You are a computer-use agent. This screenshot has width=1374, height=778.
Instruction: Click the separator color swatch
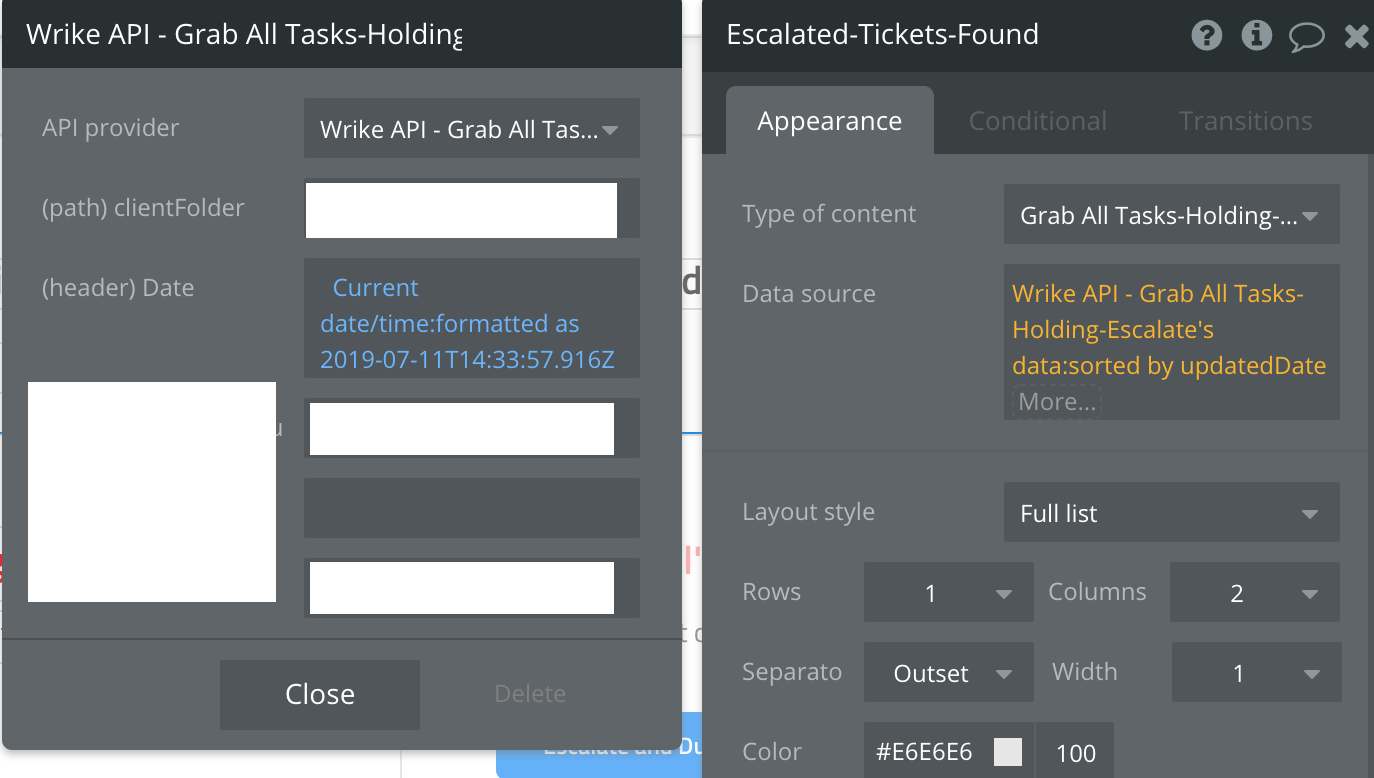tap(1008, 752)
